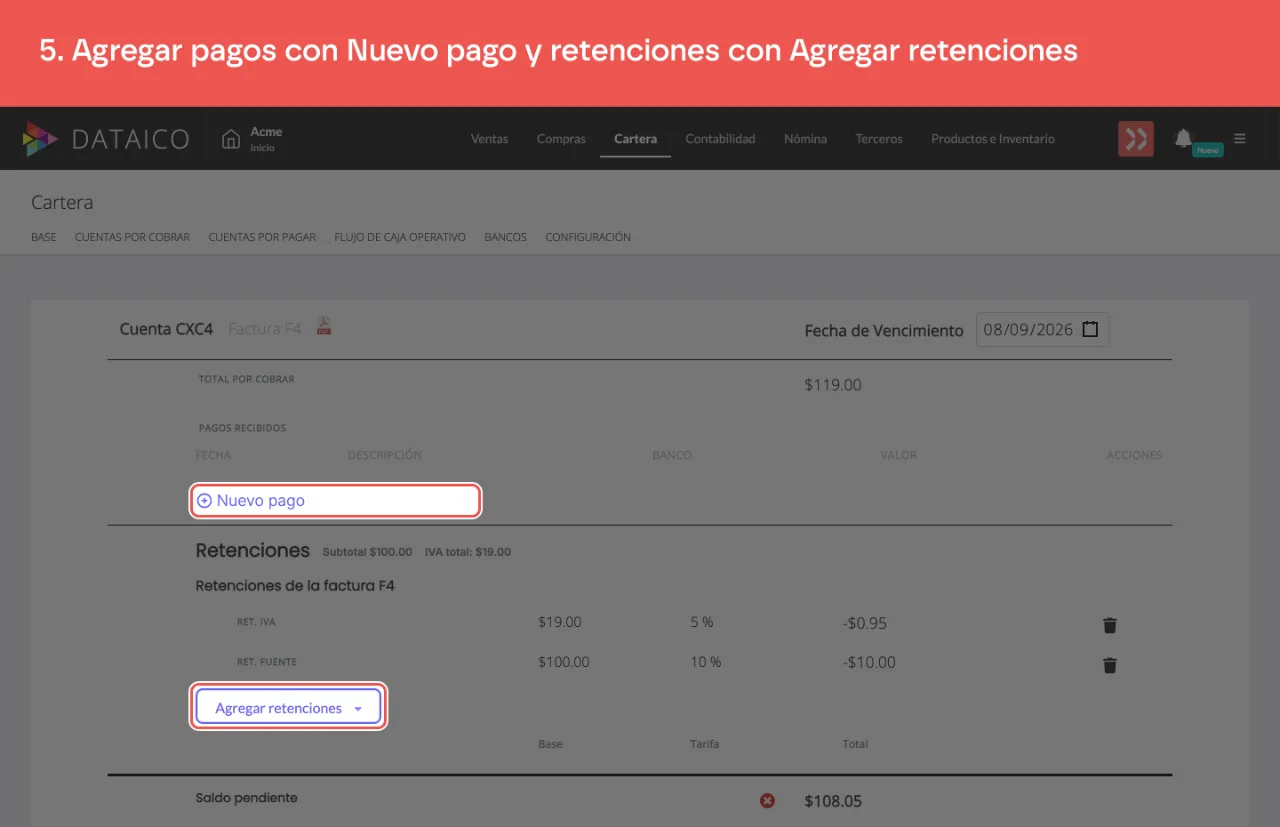Open Productos e Inventario menu
1280x827 pixels.
coord(993,139)
